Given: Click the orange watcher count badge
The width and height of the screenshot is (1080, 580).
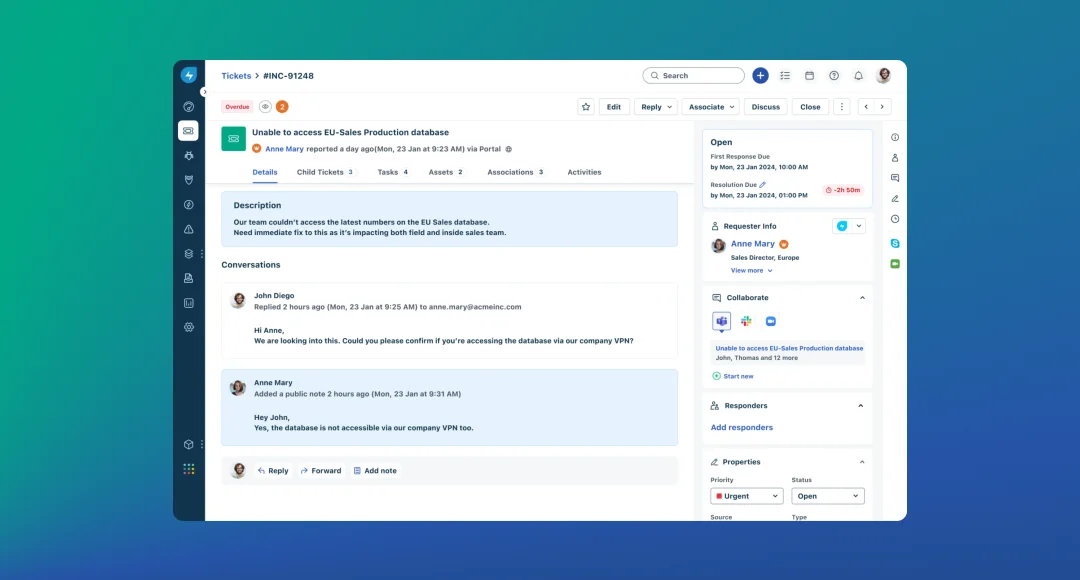Looking at the screenshot, I should [282, 107].
